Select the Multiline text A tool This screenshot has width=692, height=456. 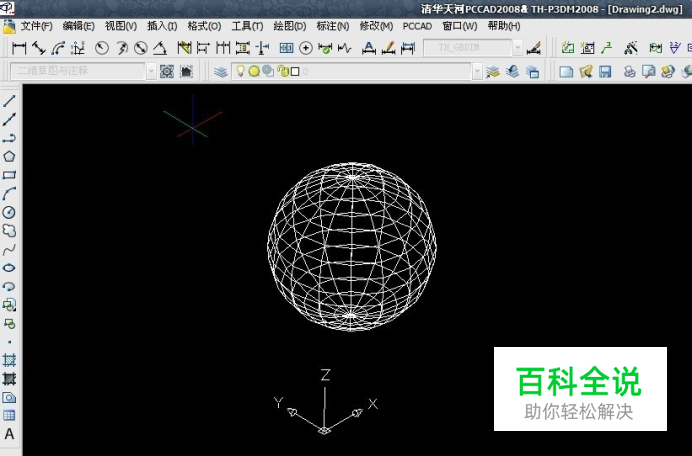(9, 434)
